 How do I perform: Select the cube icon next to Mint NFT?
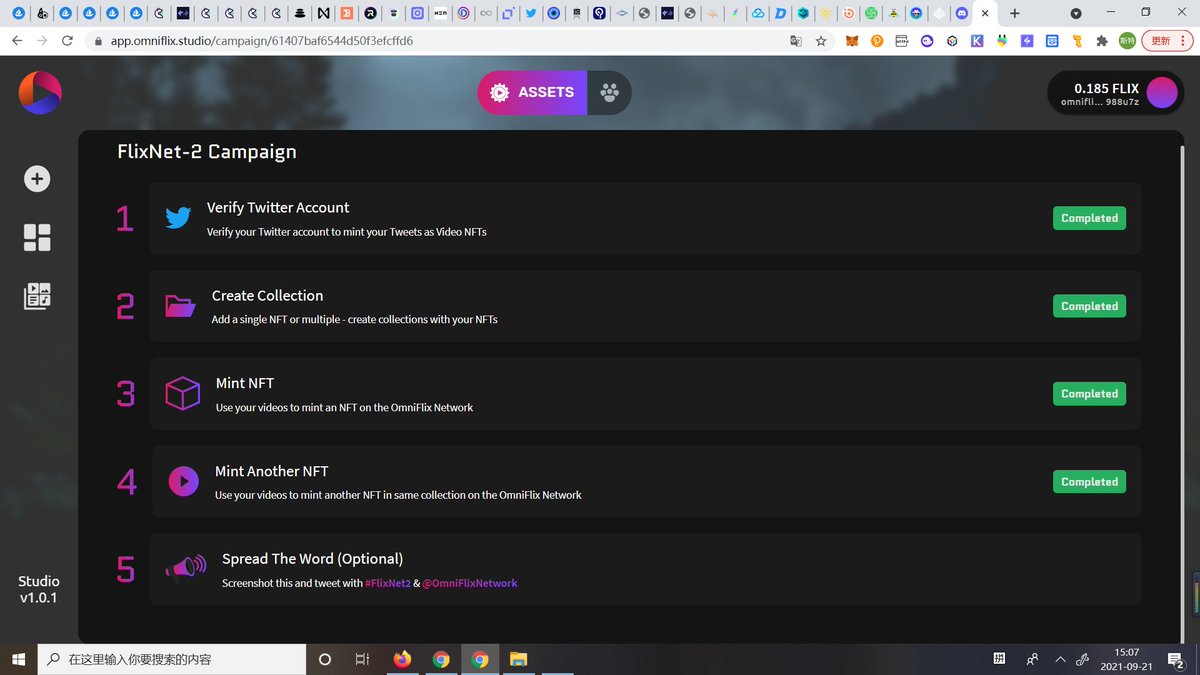point(182,393)
